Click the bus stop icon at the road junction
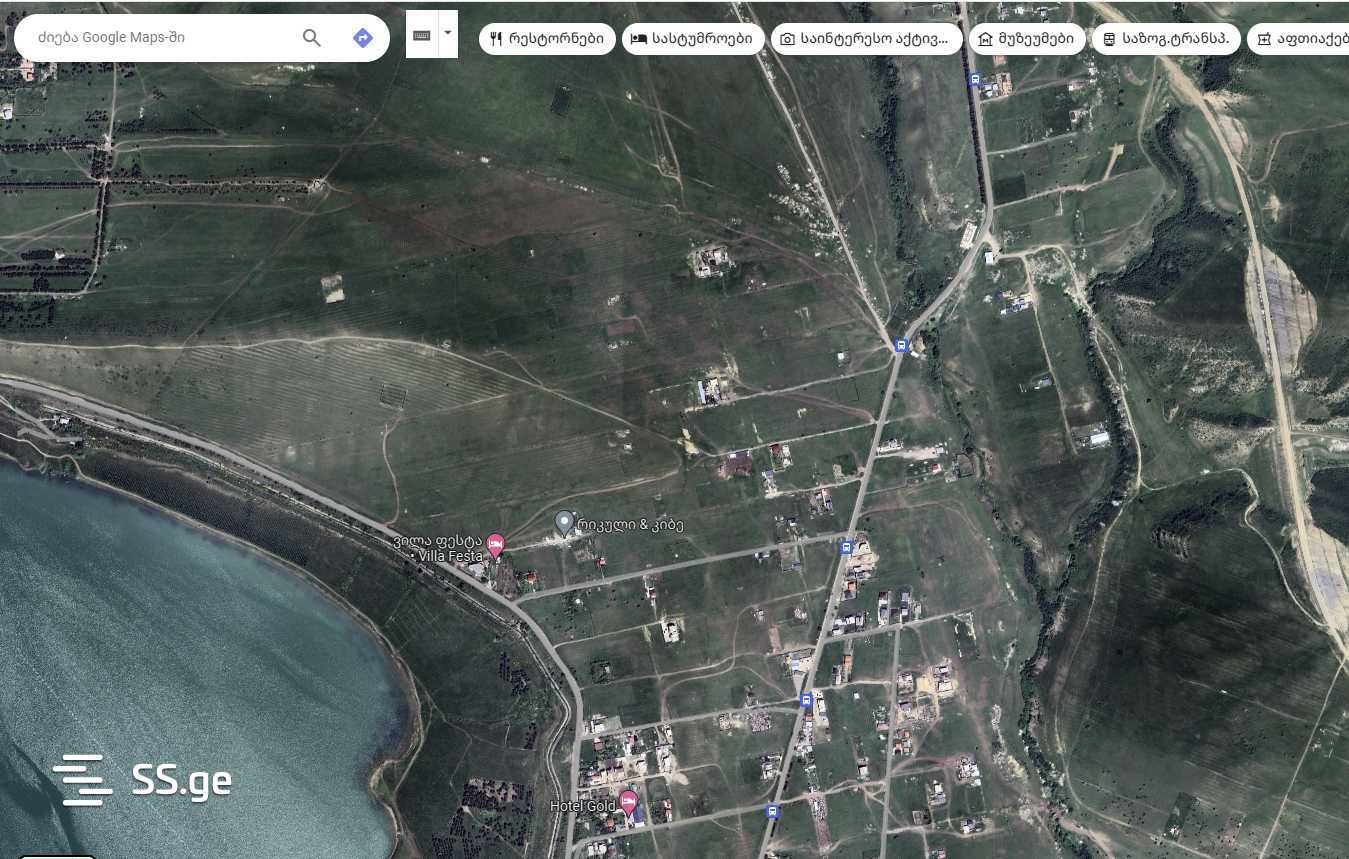Screen dimensions: 1349x859 coord(901,346)
